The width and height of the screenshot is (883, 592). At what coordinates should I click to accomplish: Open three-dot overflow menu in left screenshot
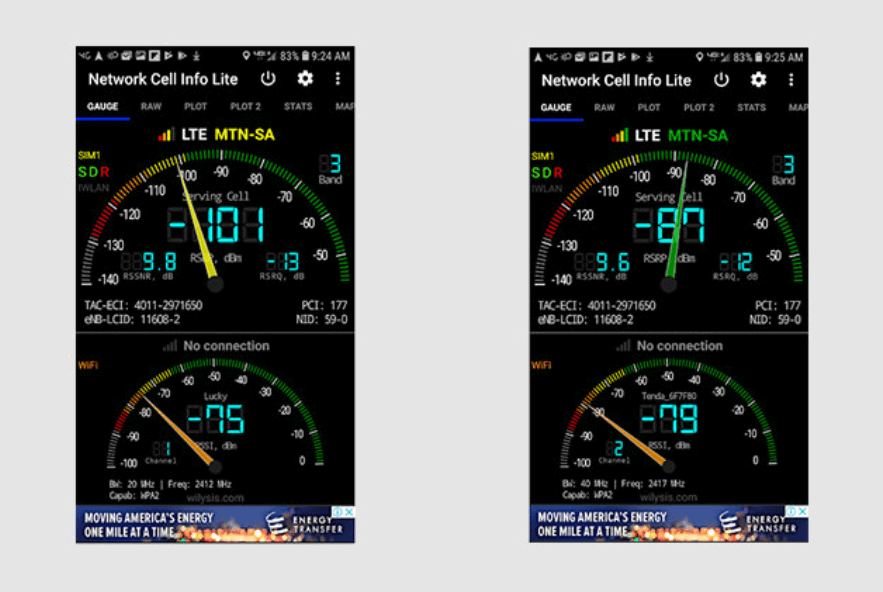pyautogui.click(x=338, y=79)
